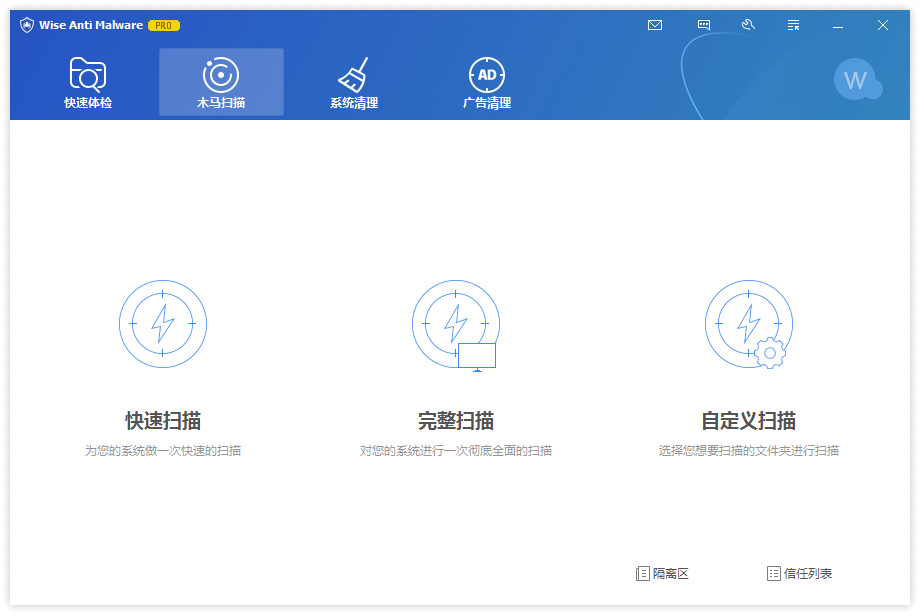Open the main menu list icon

tap(793, 25)
